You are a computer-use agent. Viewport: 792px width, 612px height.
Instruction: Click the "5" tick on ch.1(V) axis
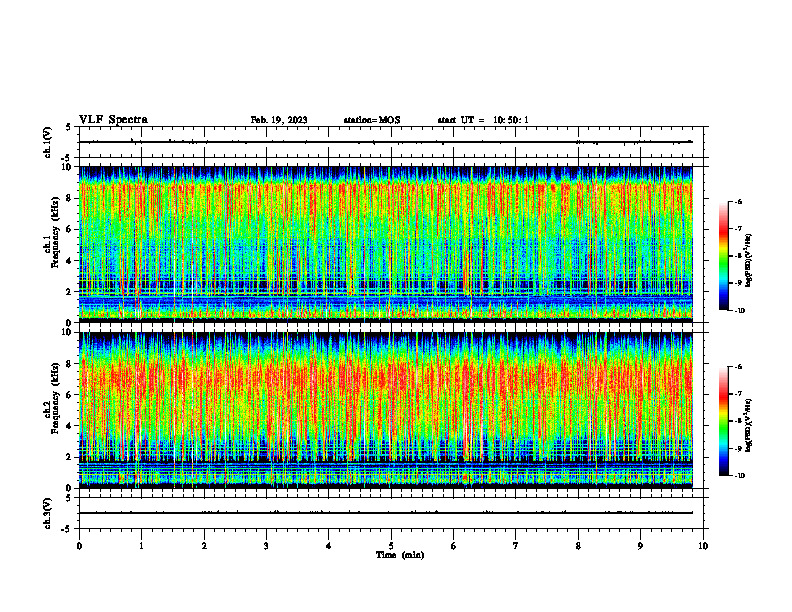(69, 127)
